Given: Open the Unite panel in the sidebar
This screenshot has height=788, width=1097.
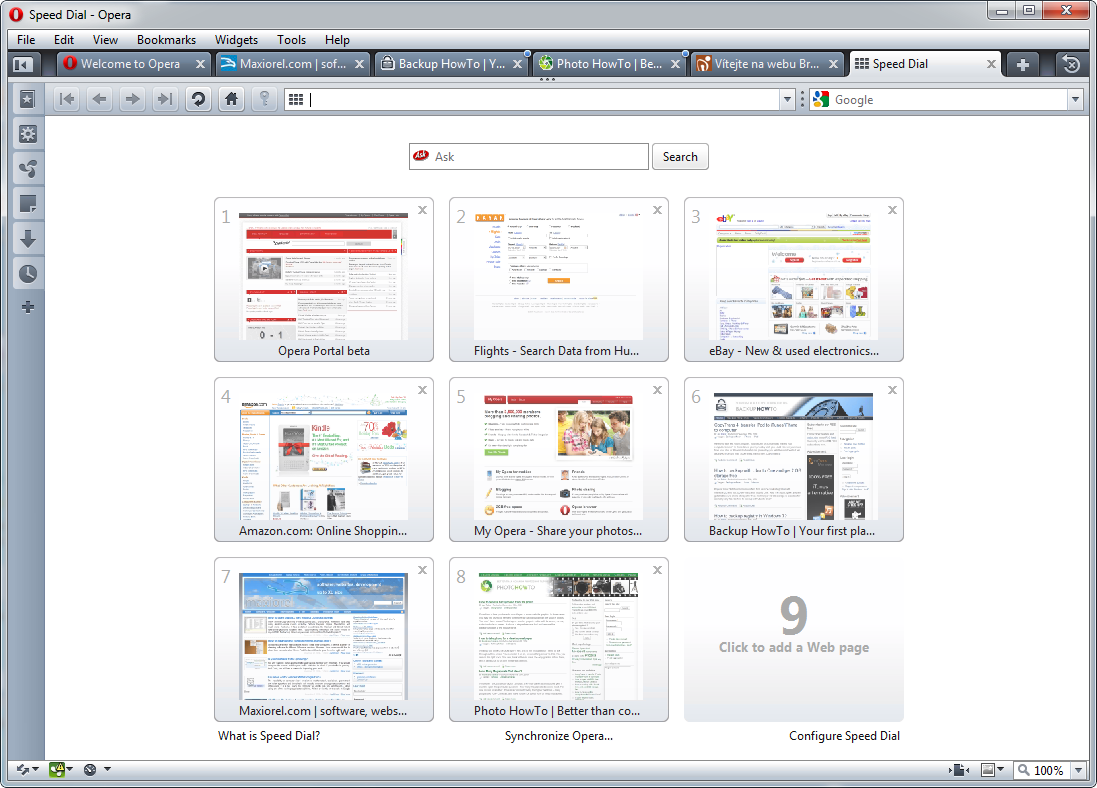Looking at the screenshot, I should tap(27, 169).
